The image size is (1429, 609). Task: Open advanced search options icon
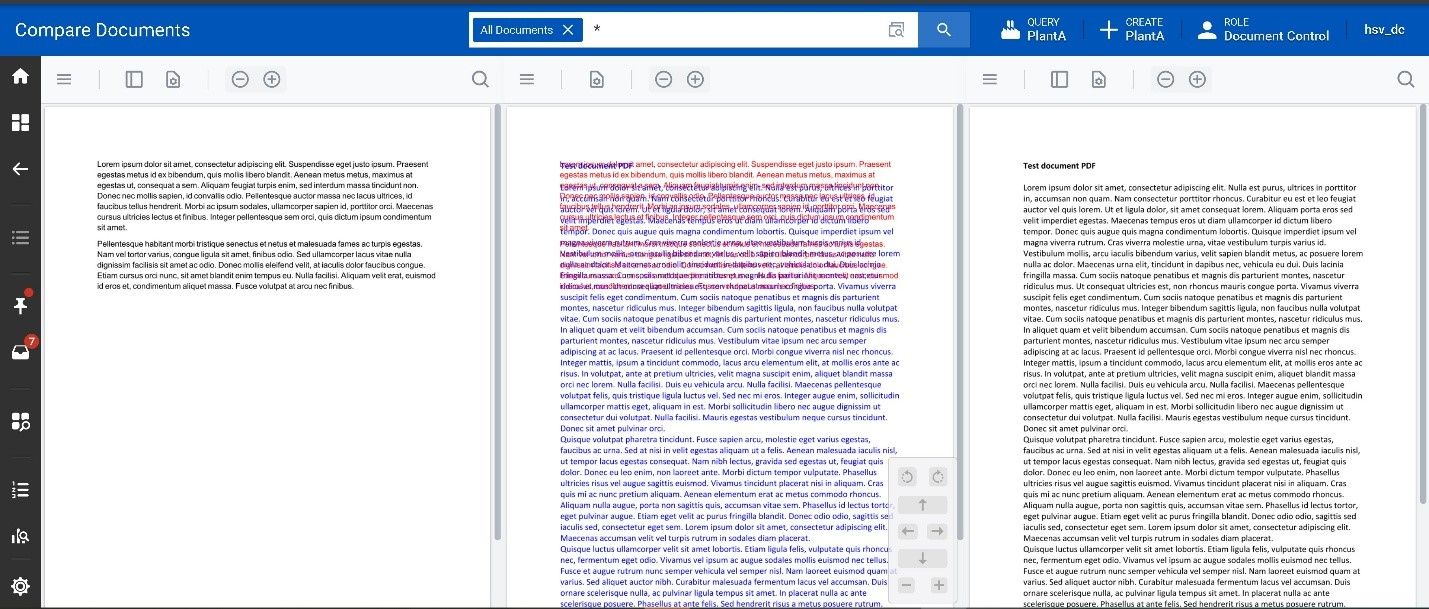coord(897,30)
